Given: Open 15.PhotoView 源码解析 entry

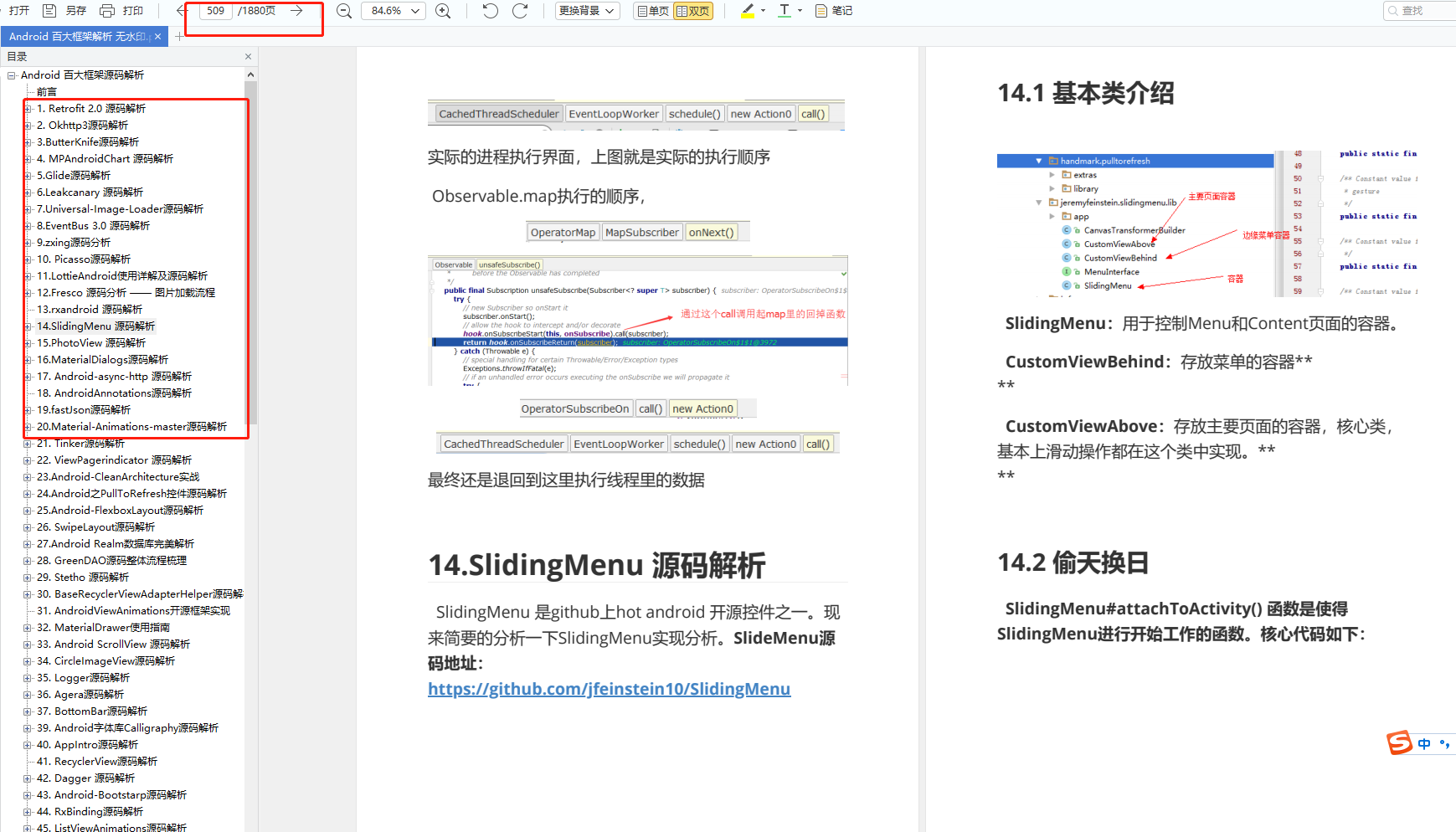Looking at the screenshot, I should [x=91, y=343].
